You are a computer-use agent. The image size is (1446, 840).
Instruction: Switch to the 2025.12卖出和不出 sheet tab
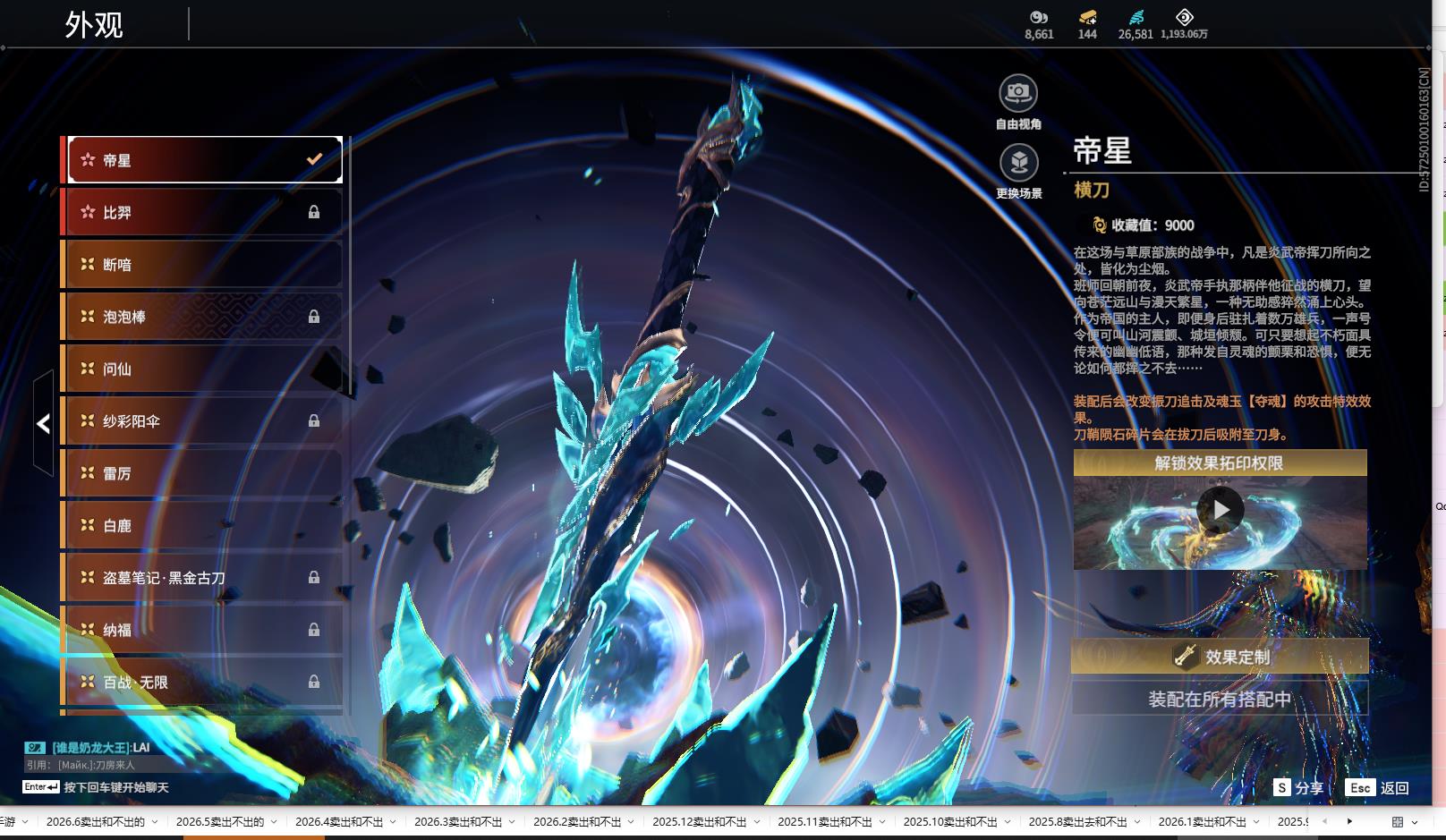(x=699, y=821)
